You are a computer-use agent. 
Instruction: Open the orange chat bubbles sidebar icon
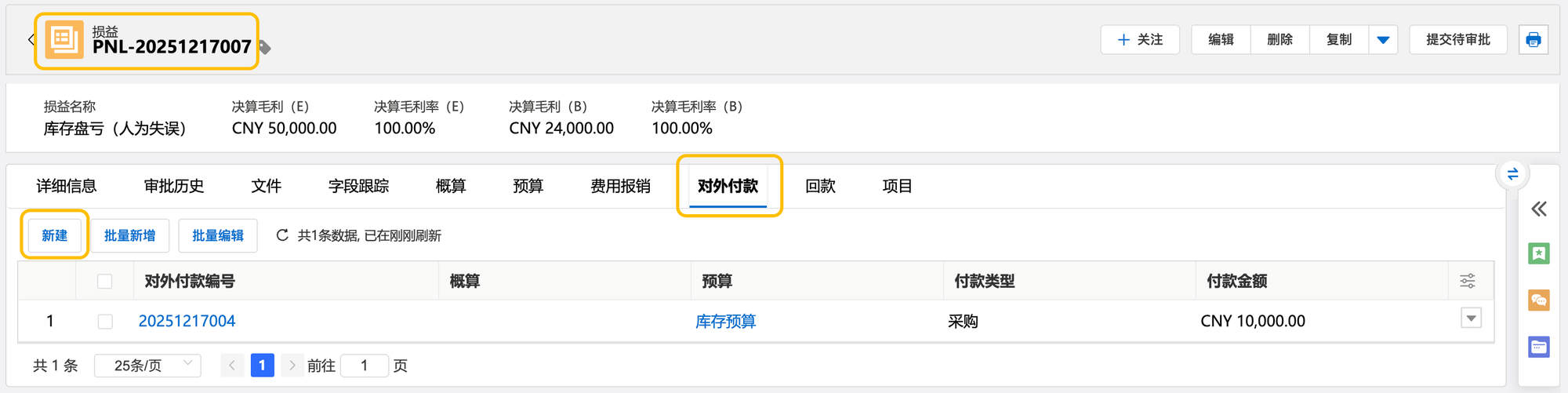[x=1539, y=300]
